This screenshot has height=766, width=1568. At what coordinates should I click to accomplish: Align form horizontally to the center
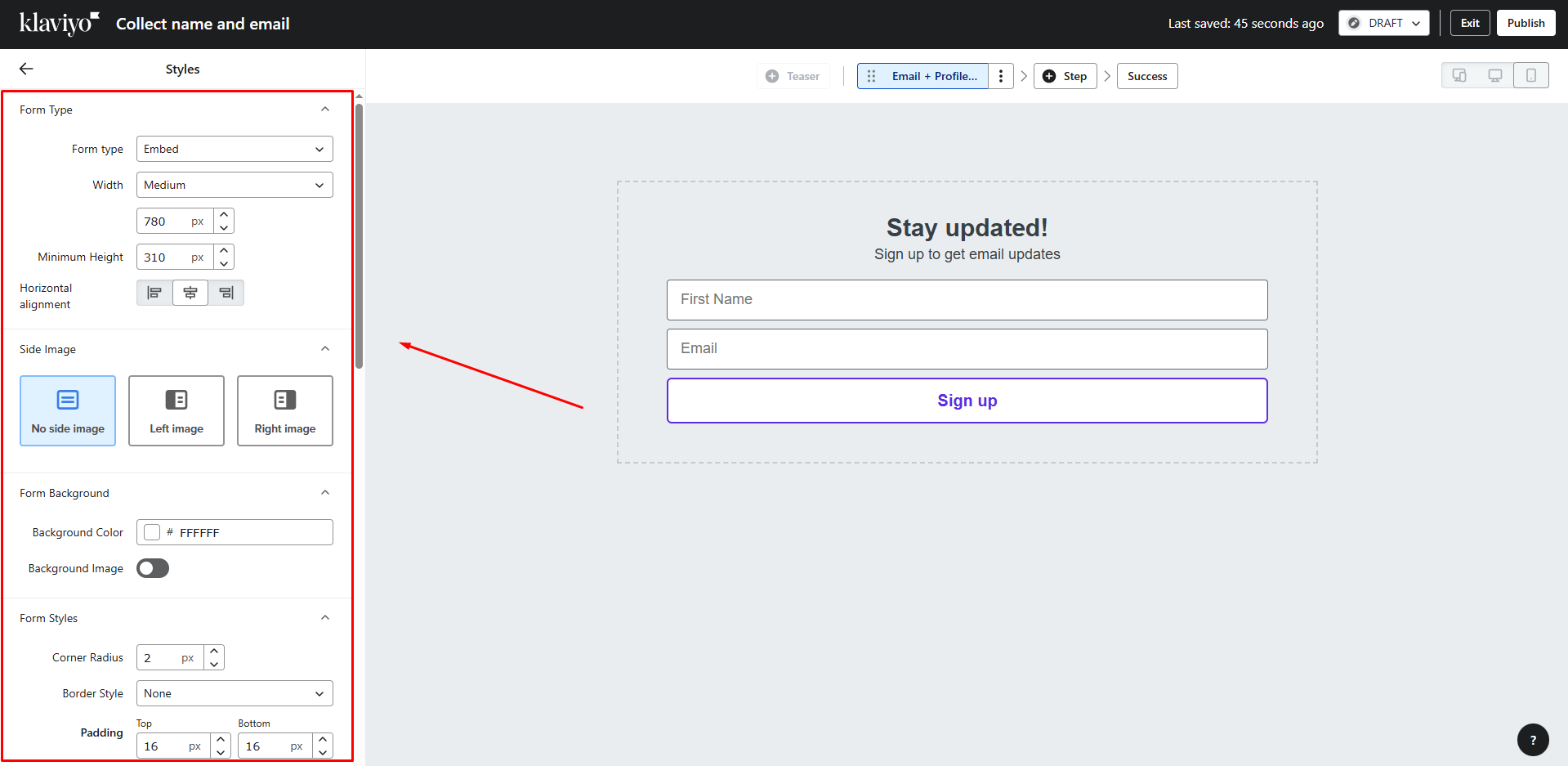(190, 293)
